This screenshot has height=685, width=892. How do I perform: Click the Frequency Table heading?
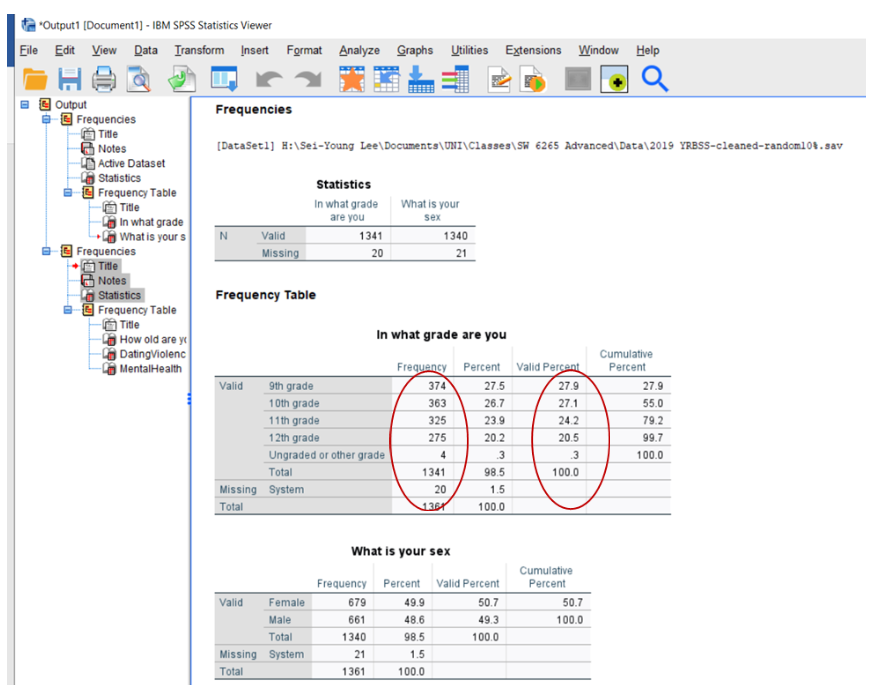click(266, 295)
